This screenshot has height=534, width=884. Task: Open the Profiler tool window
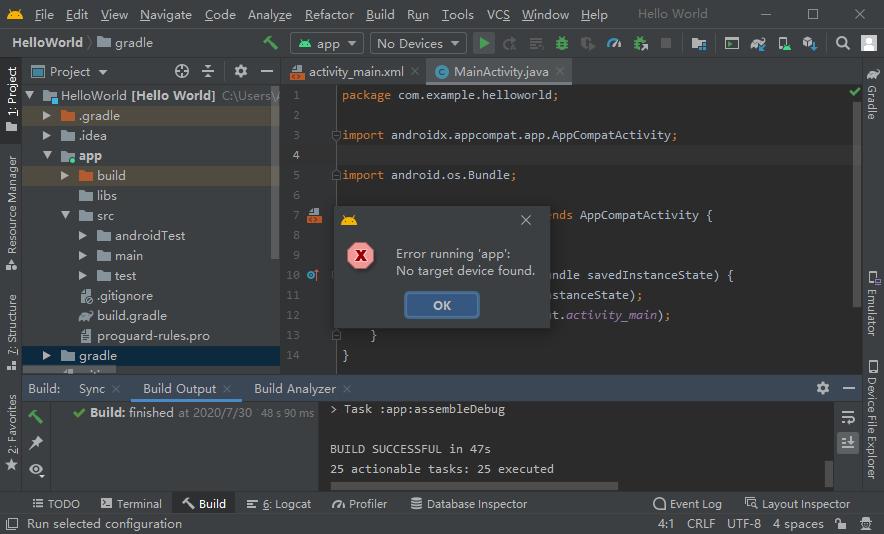tap(360, 504)
